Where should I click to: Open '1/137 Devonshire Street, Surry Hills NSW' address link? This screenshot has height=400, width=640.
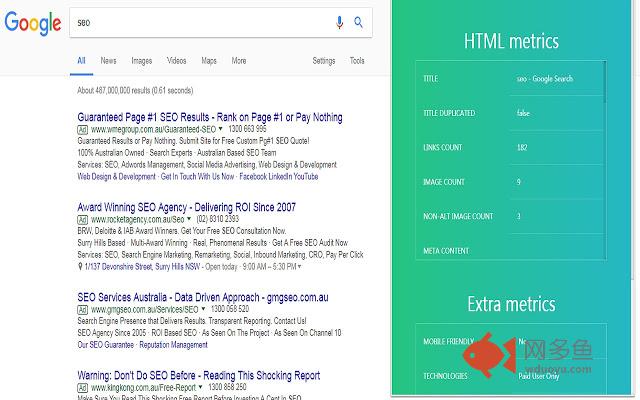coord(142,267)
